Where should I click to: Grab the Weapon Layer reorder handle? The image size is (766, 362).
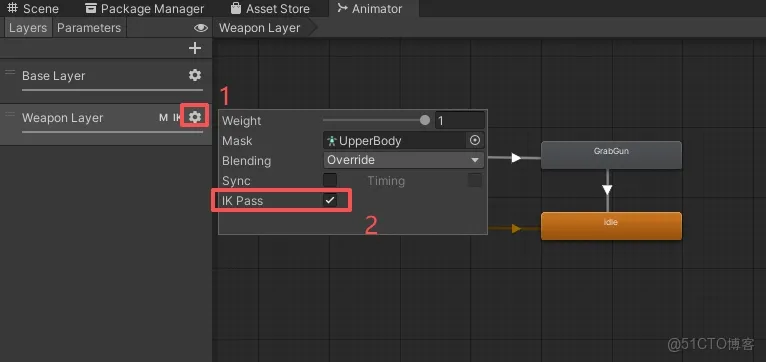point(10,114)
